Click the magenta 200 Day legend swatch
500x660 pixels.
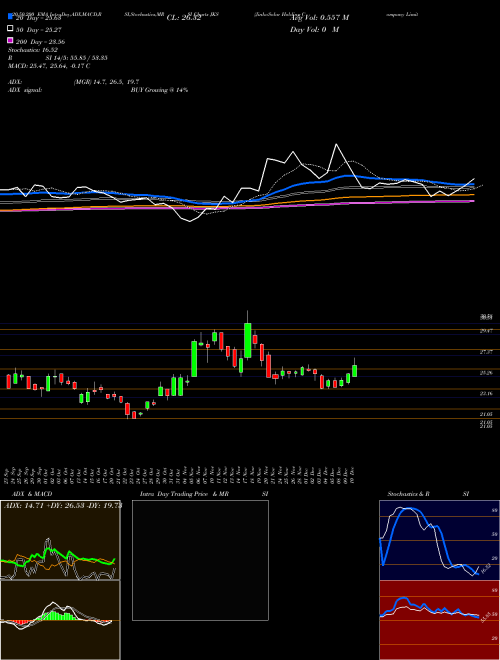pyautogui.click(x=10, y=40)
